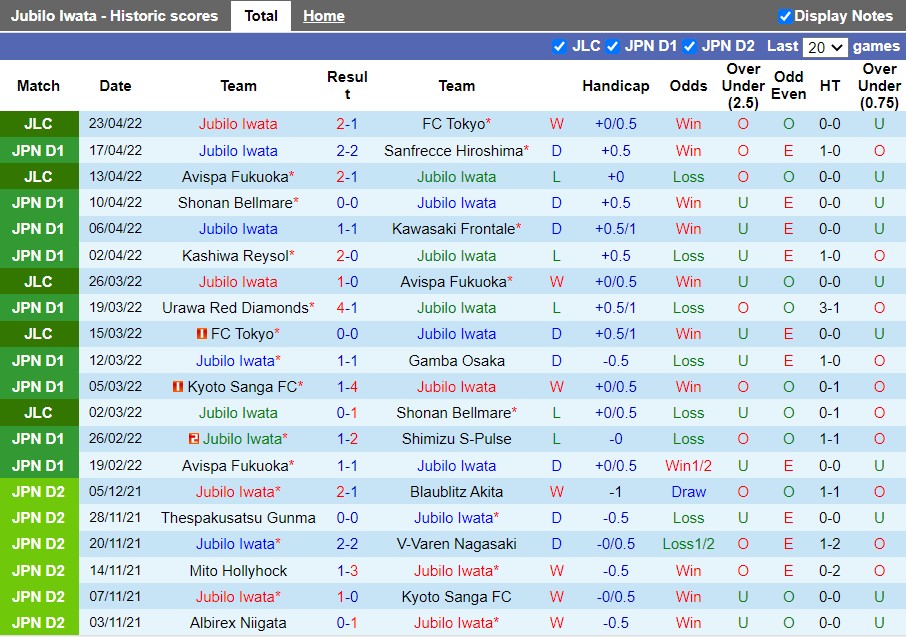Open Thespakusatsu Gunma team link
The height and width of the screenshot is (637, 906).
click(x=238, y=518)
